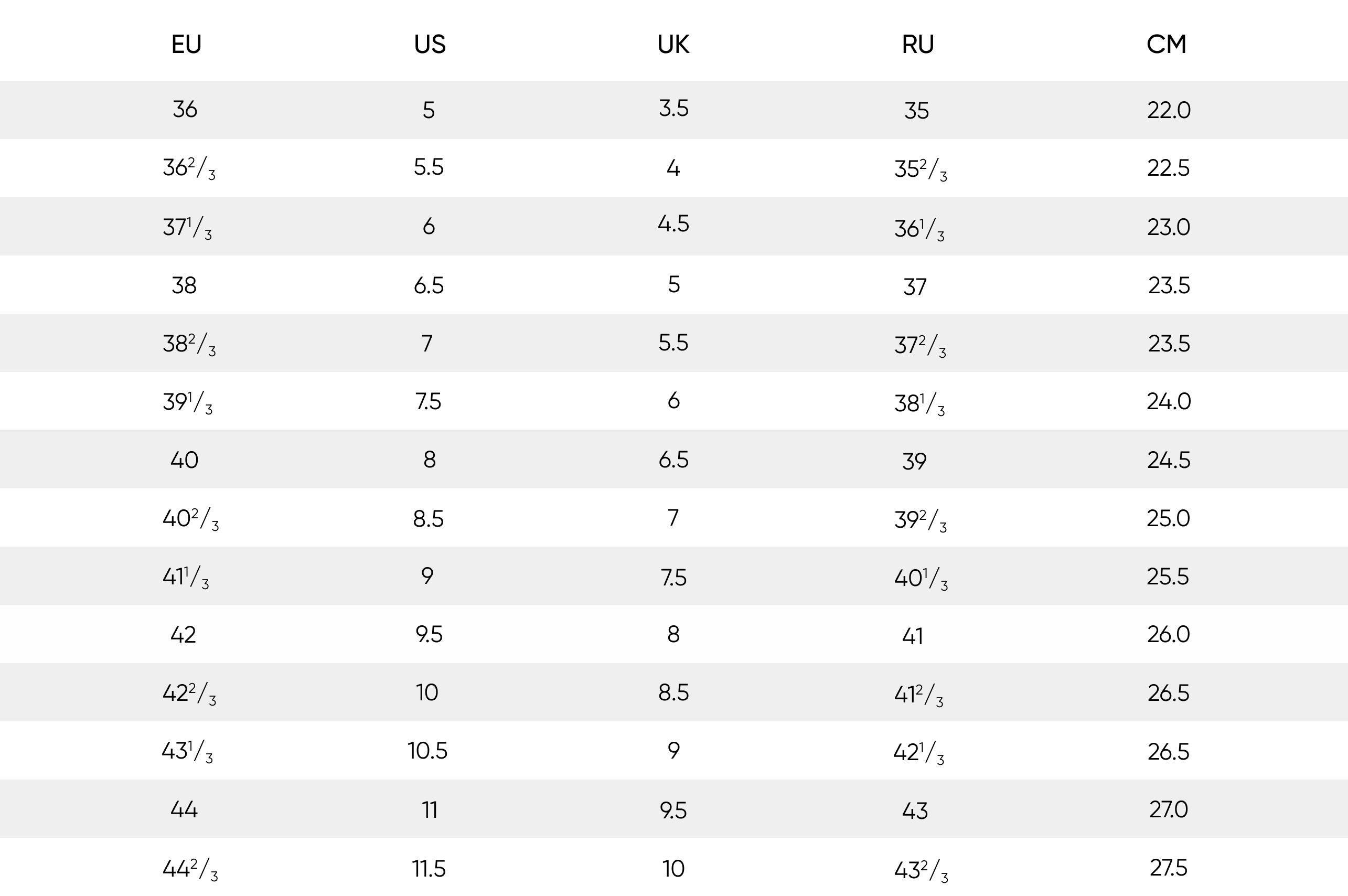Screen dimensions: 1348x896
Task: Select US size 10.5 cell
Action: pos(427,750)
